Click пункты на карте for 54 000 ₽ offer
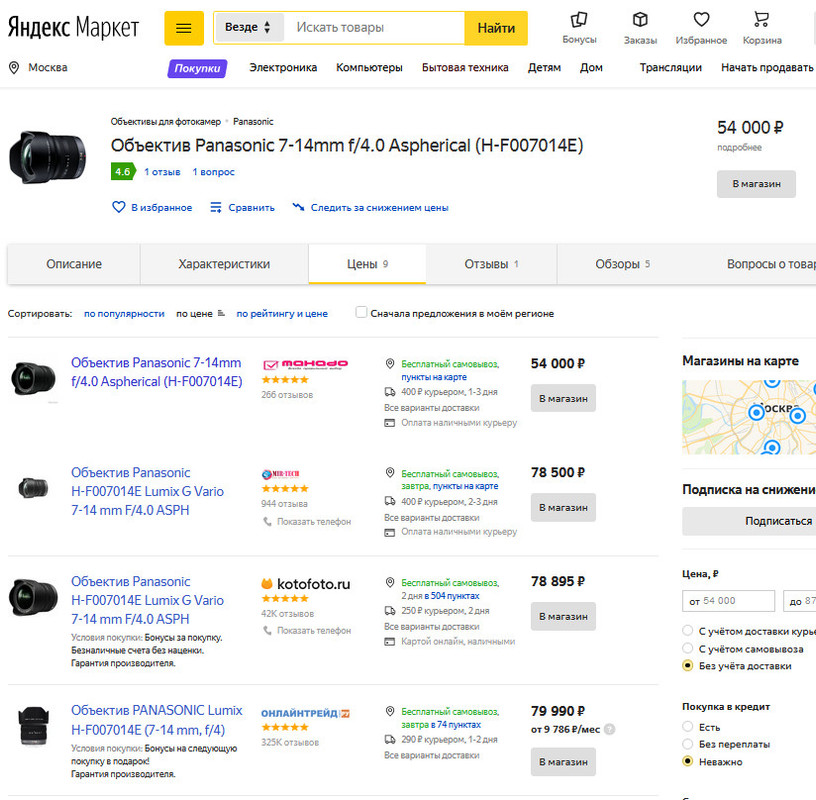 point(434,377)
